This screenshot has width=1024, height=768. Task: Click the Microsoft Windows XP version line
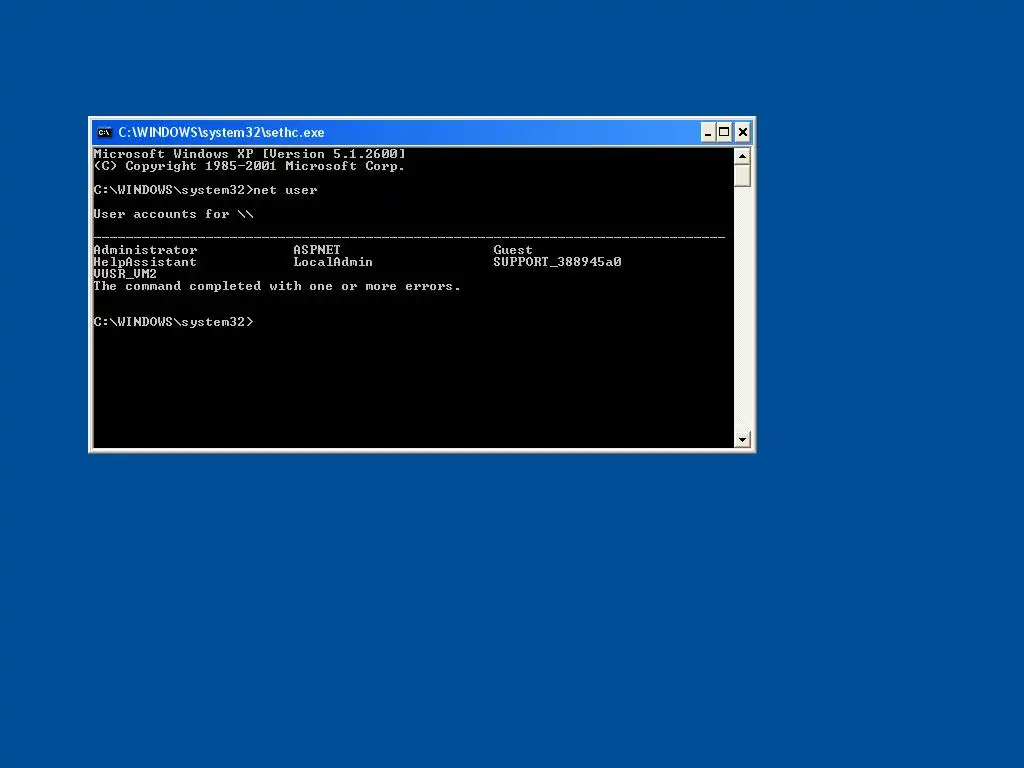click(x=249, y=154)
